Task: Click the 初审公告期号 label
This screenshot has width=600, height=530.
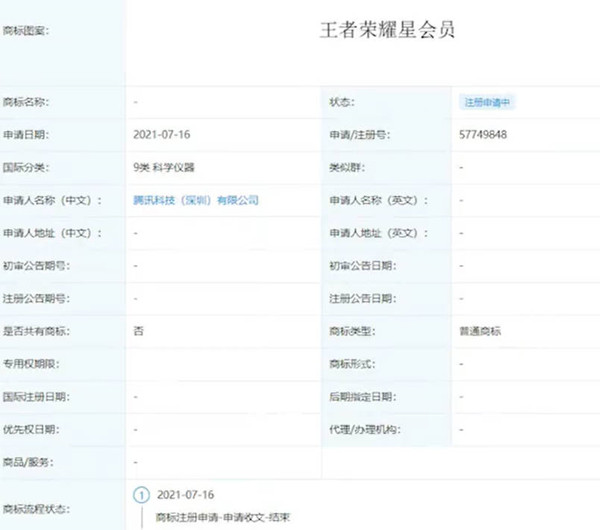Action: [36, 266]
